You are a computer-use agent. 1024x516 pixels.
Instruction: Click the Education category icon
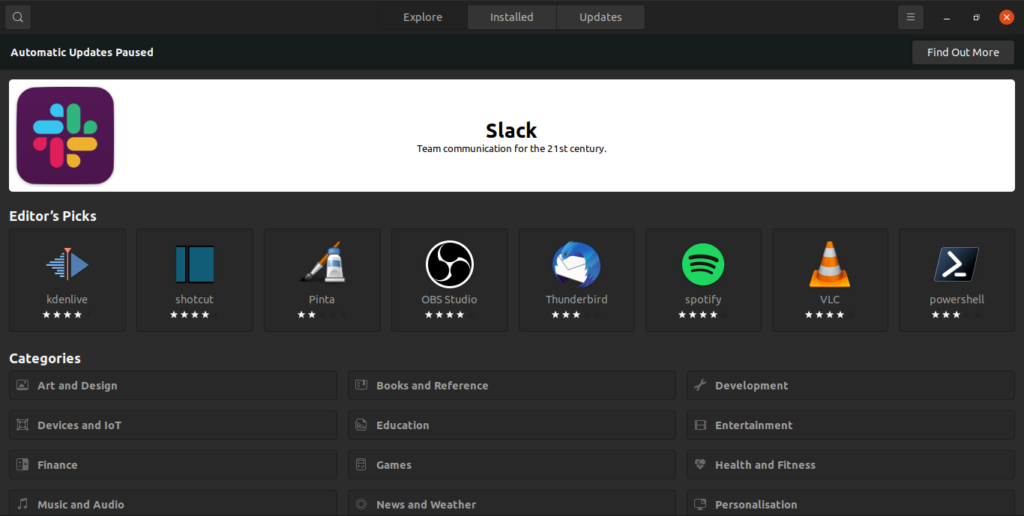[361, 425]
